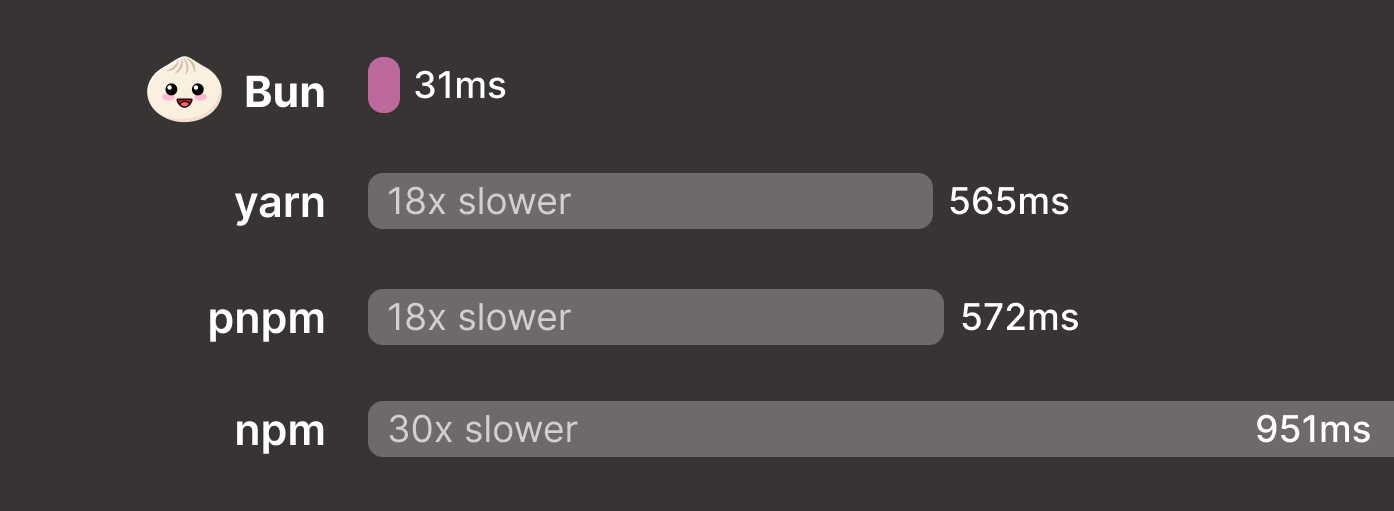The height and width of the screenshot is (511, 1394).
Task: Click the "30x slower" text
Action: tap(483, 429)
